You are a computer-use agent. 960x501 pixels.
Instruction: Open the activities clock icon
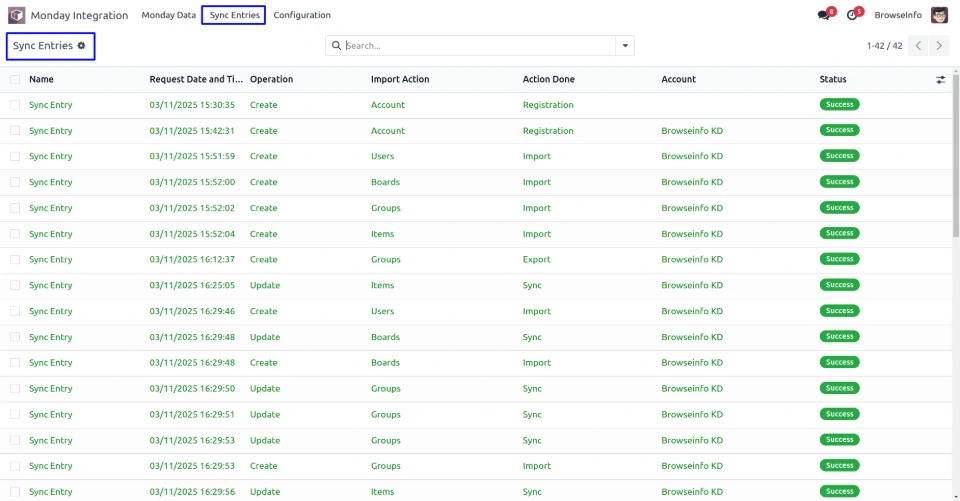pos(852,15)
